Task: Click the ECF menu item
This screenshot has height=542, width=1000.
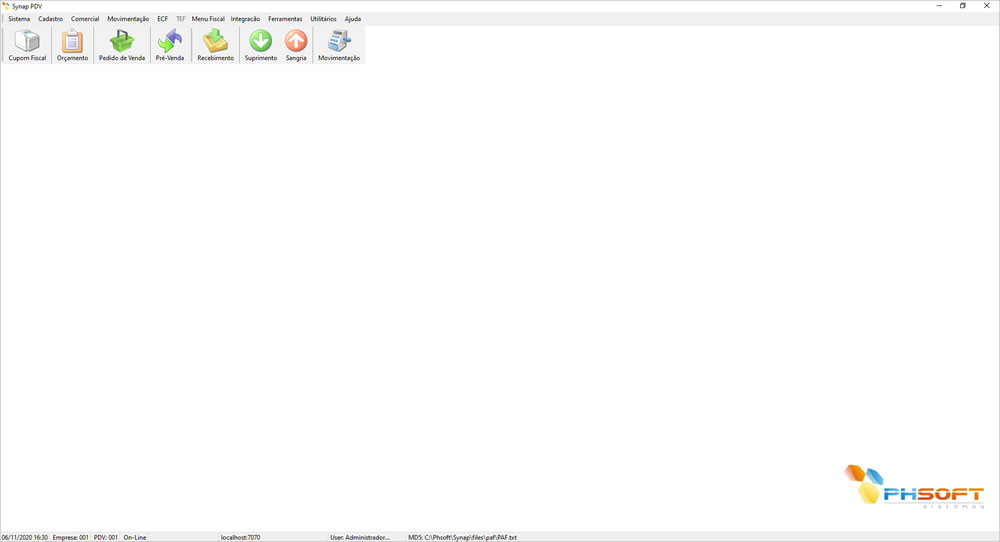Action: [162, 19]
